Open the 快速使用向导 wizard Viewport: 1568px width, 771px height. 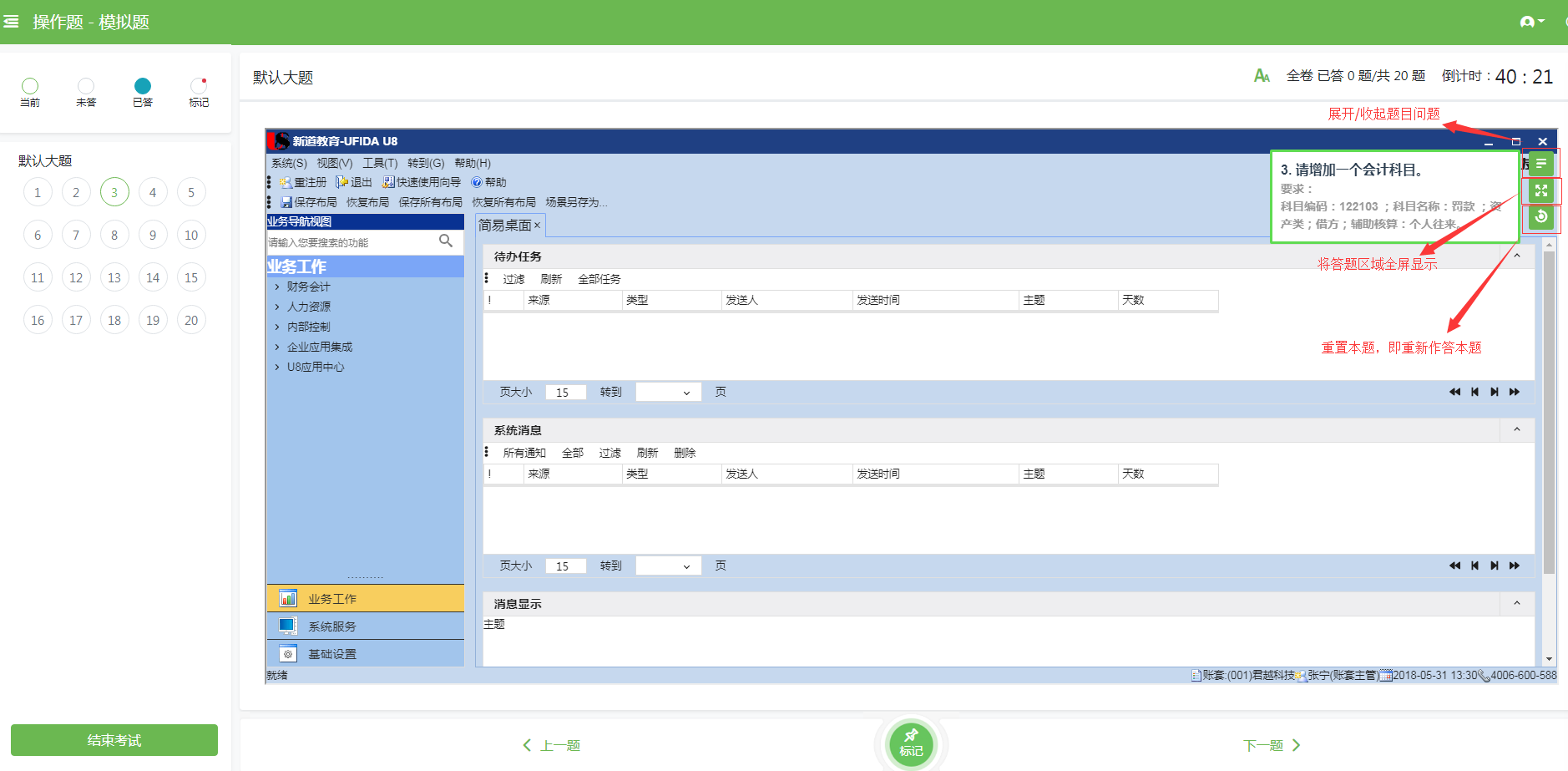point(422,182)
